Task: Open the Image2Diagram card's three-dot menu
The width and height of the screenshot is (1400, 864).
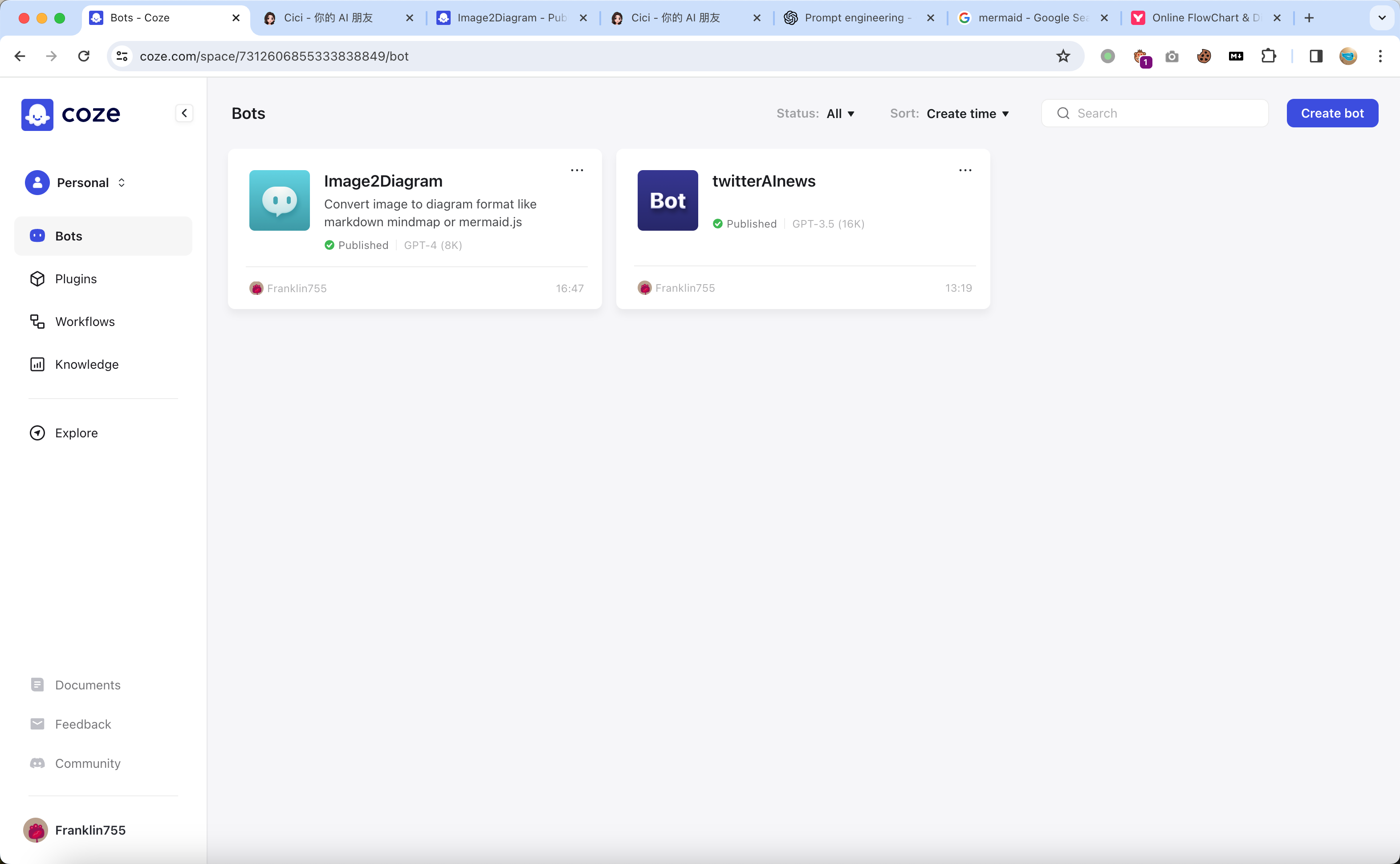Action: 577,170
